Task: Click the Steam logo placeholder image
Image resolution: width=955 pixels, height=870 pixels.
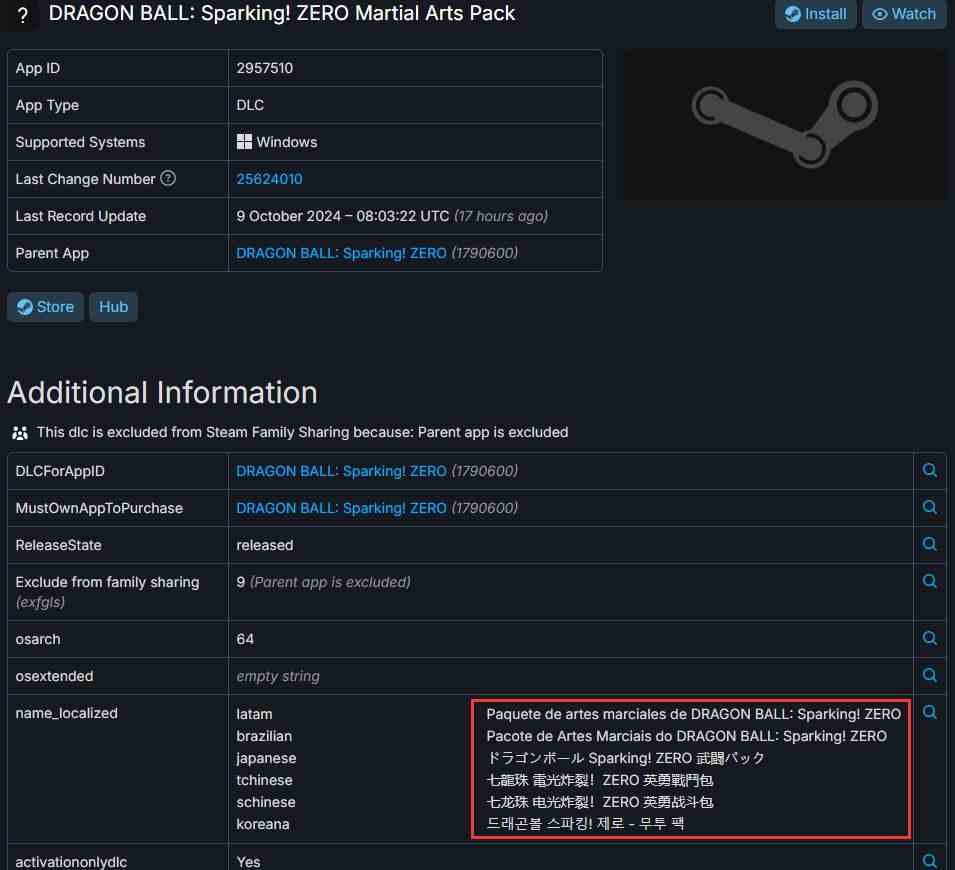Action: 784,124
